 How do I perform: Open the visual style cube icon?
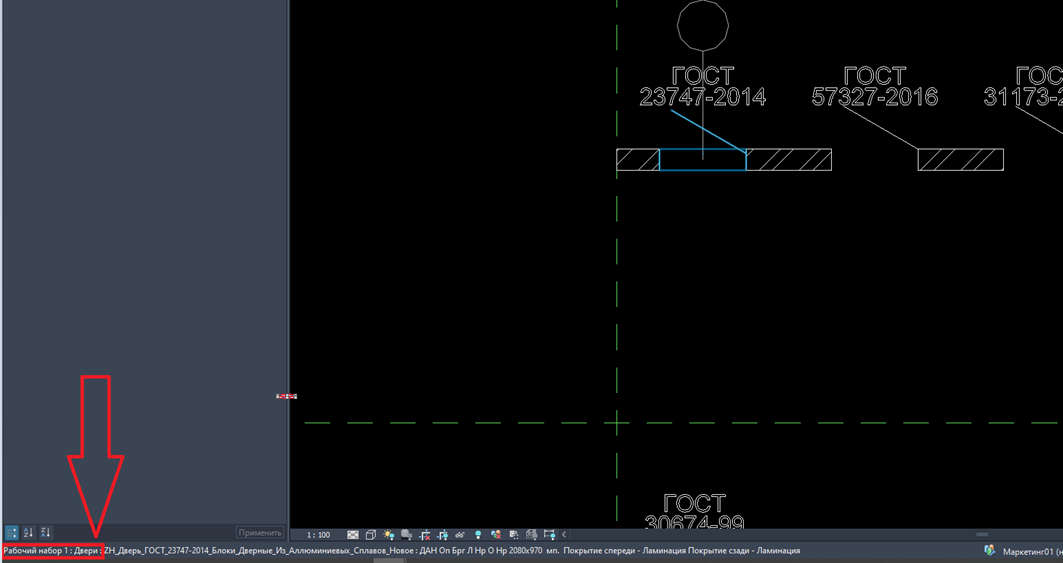371,535
